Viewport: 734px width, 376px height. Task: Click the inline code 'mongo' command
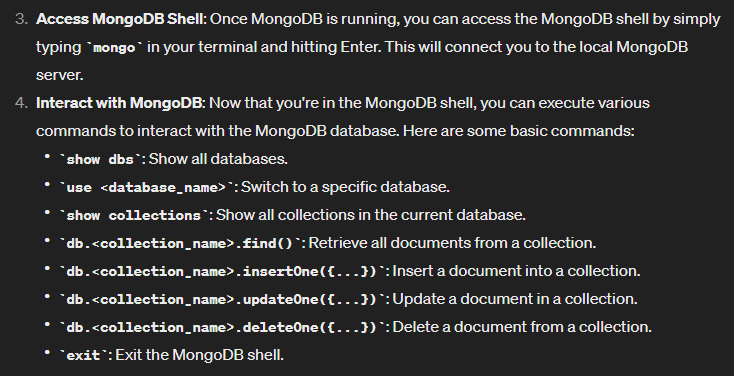(114, 47)
